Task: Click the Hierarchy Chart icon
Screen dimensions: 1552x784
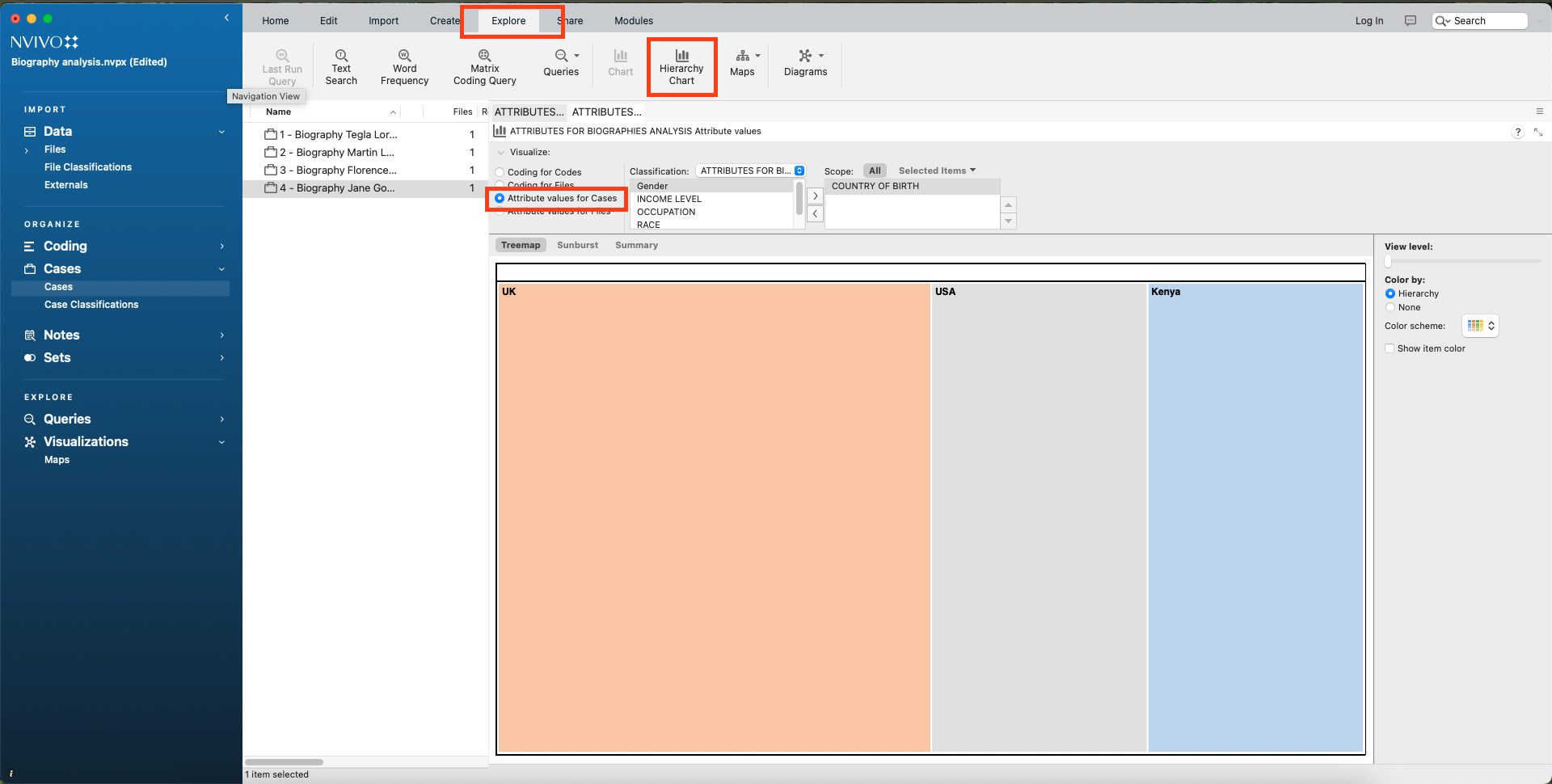Action: (681, 57)
